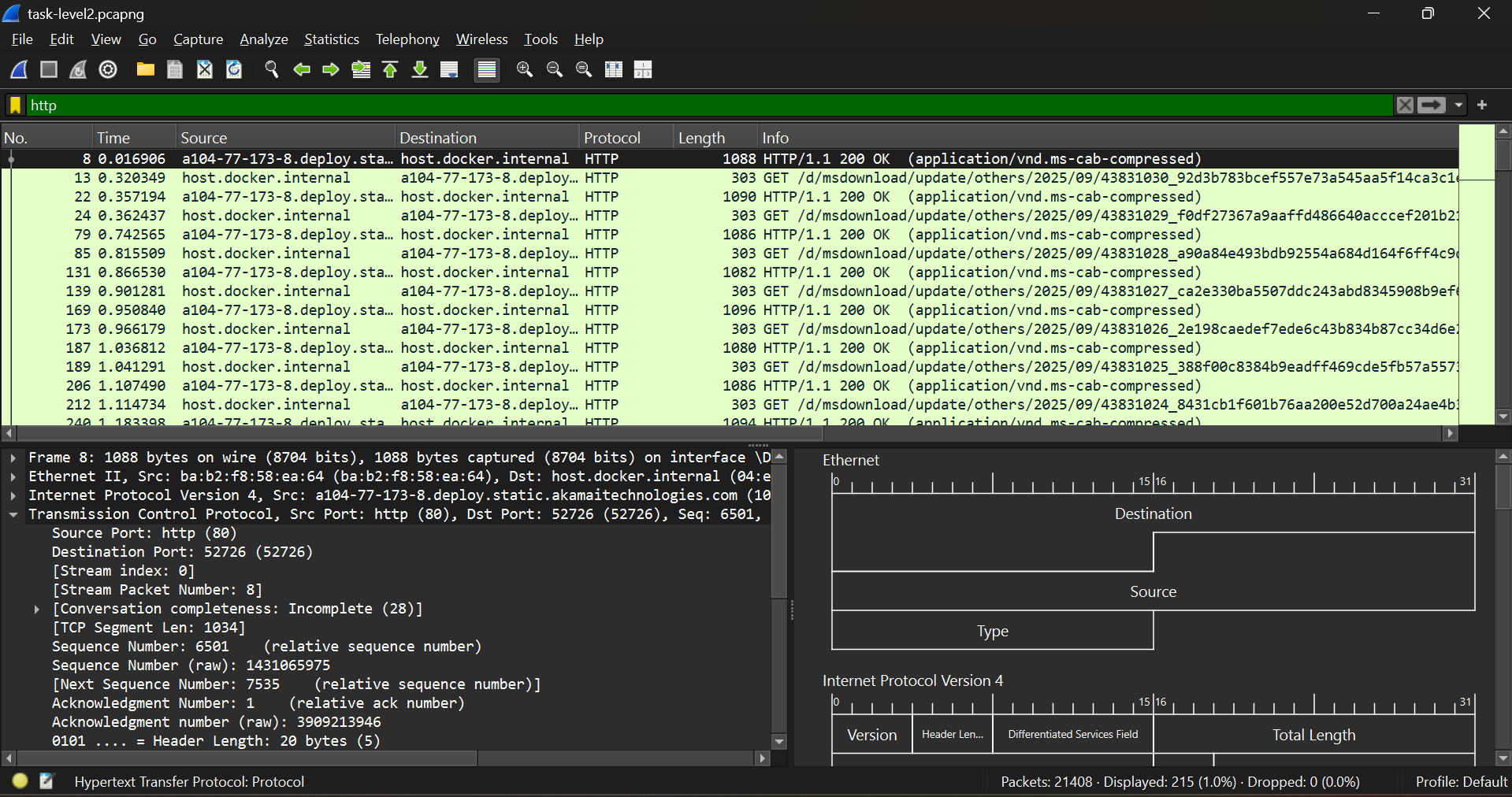Click the find packet magnifier icon
The image size is (1512, 797).
[272, 69]
